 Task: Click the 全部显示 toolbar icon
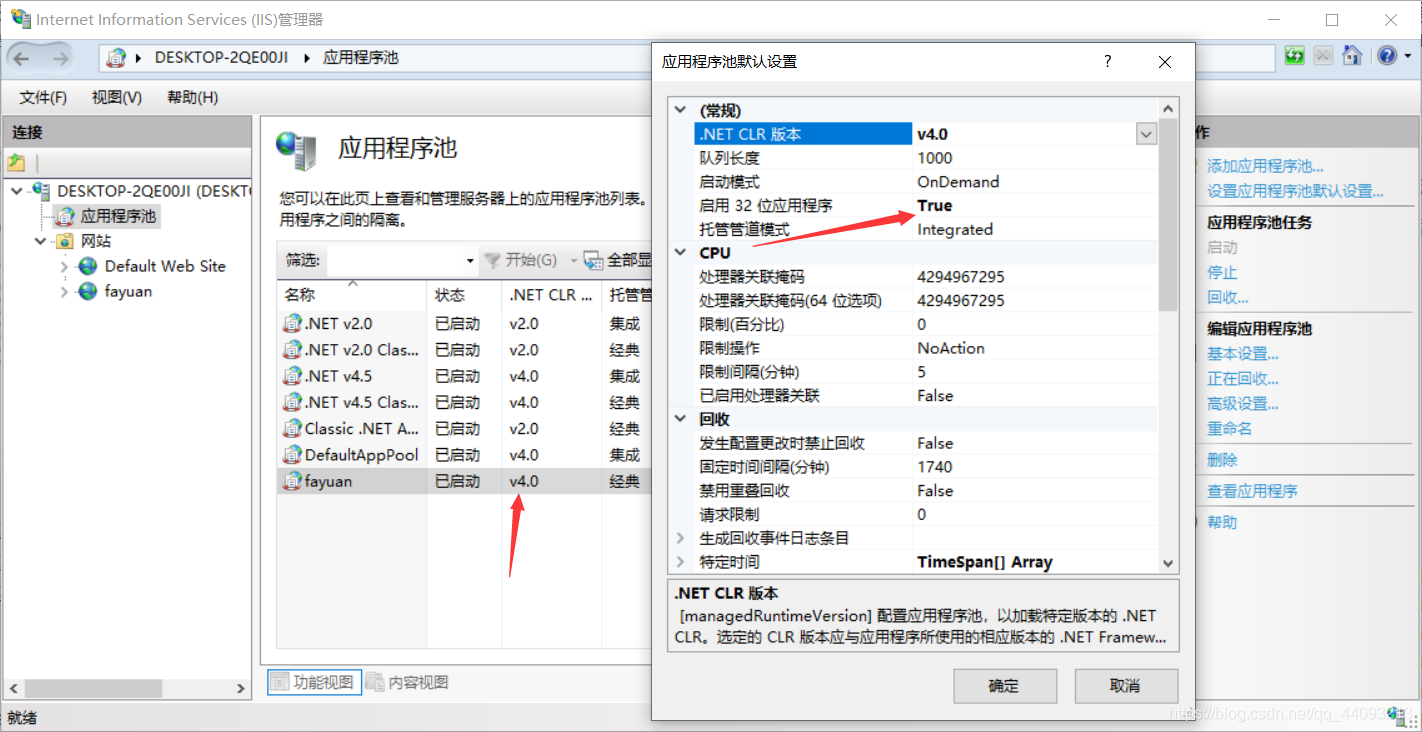coord(594,260)
